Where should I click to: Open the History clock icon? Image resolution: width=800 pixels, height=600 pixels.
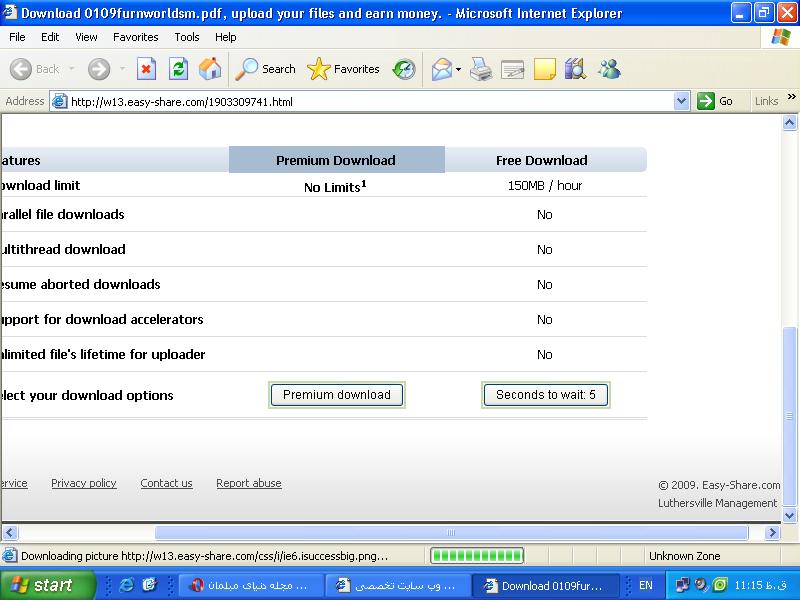click(404, 69)
